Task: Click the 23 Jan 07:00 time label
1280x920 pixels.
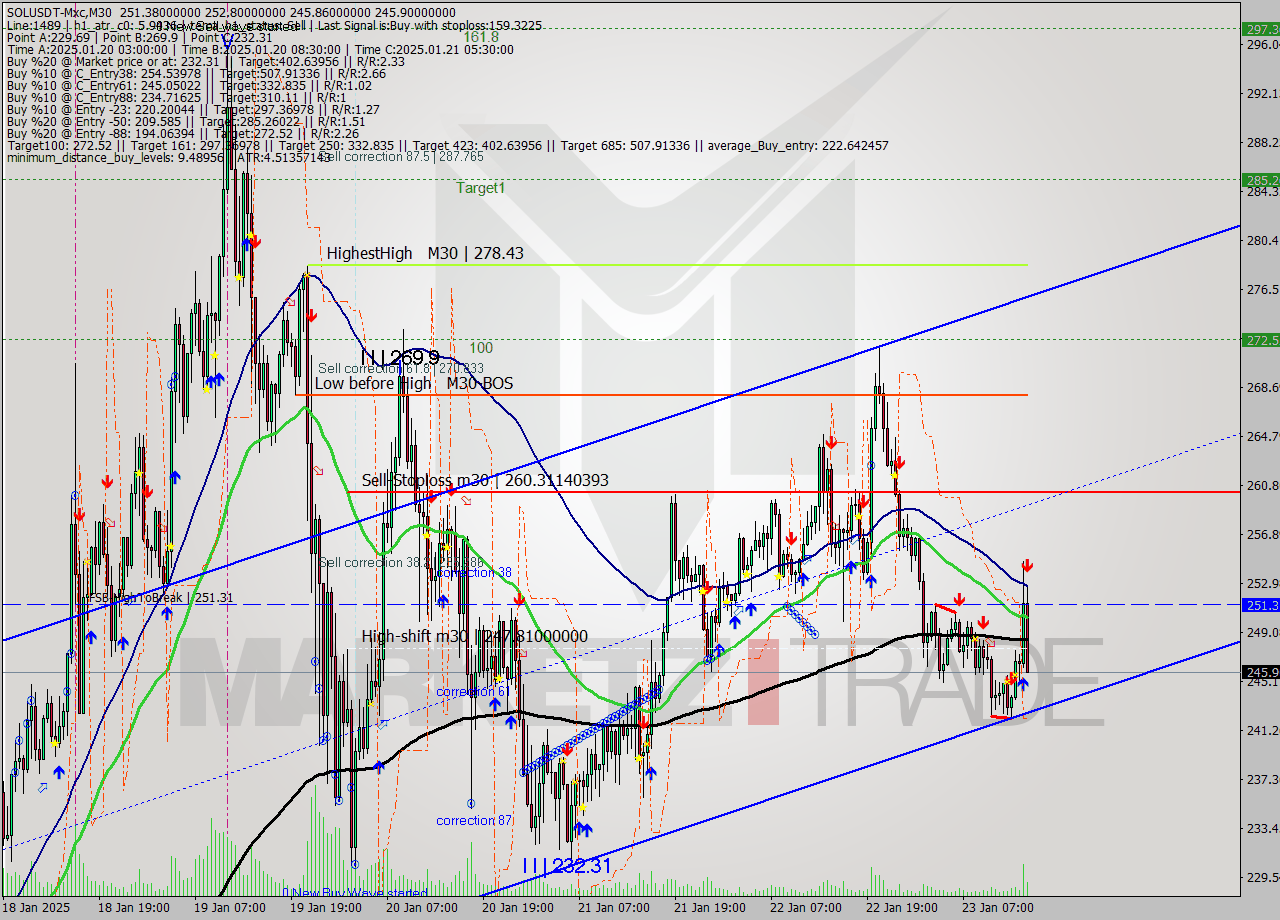Action: [x=999, y=908]
